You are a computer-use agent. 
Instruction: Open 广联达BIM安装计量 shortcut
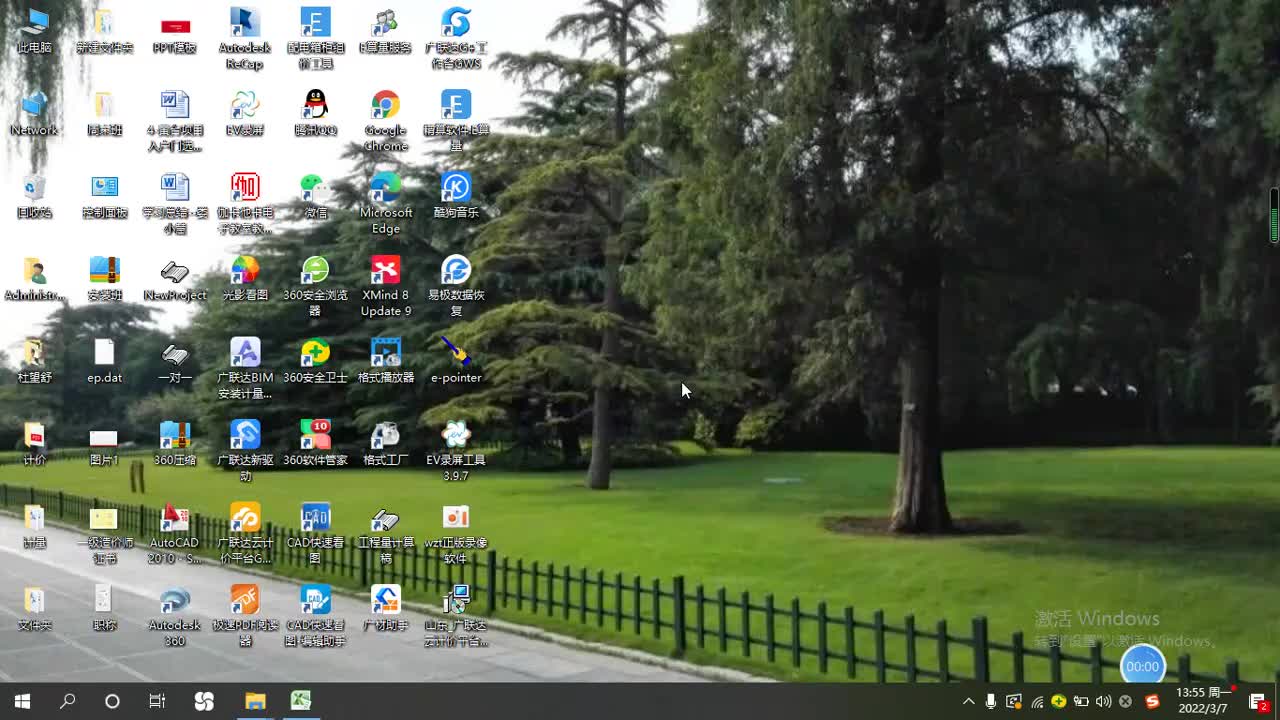pos(245,369)
